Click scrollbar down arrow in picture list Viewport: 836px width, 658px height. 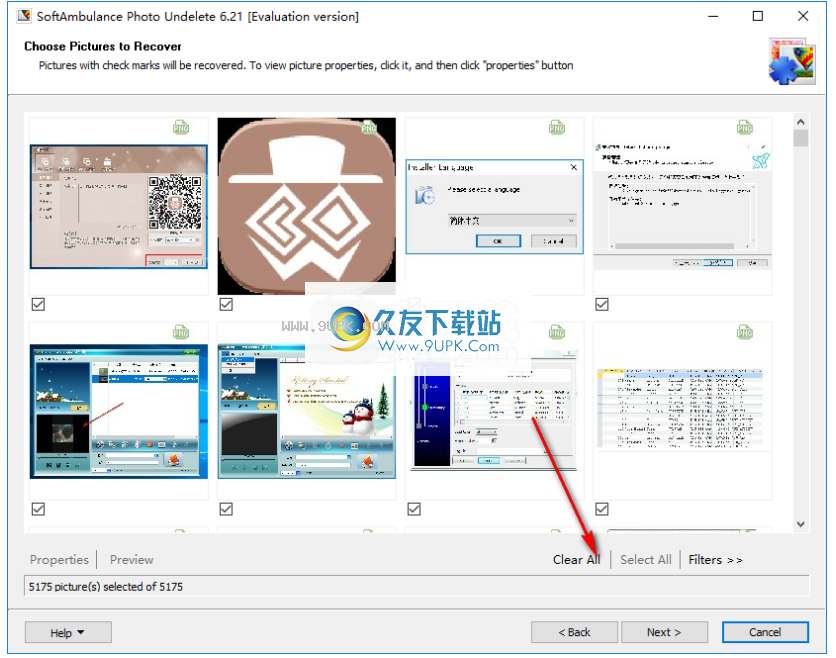(x=800, y=524)
